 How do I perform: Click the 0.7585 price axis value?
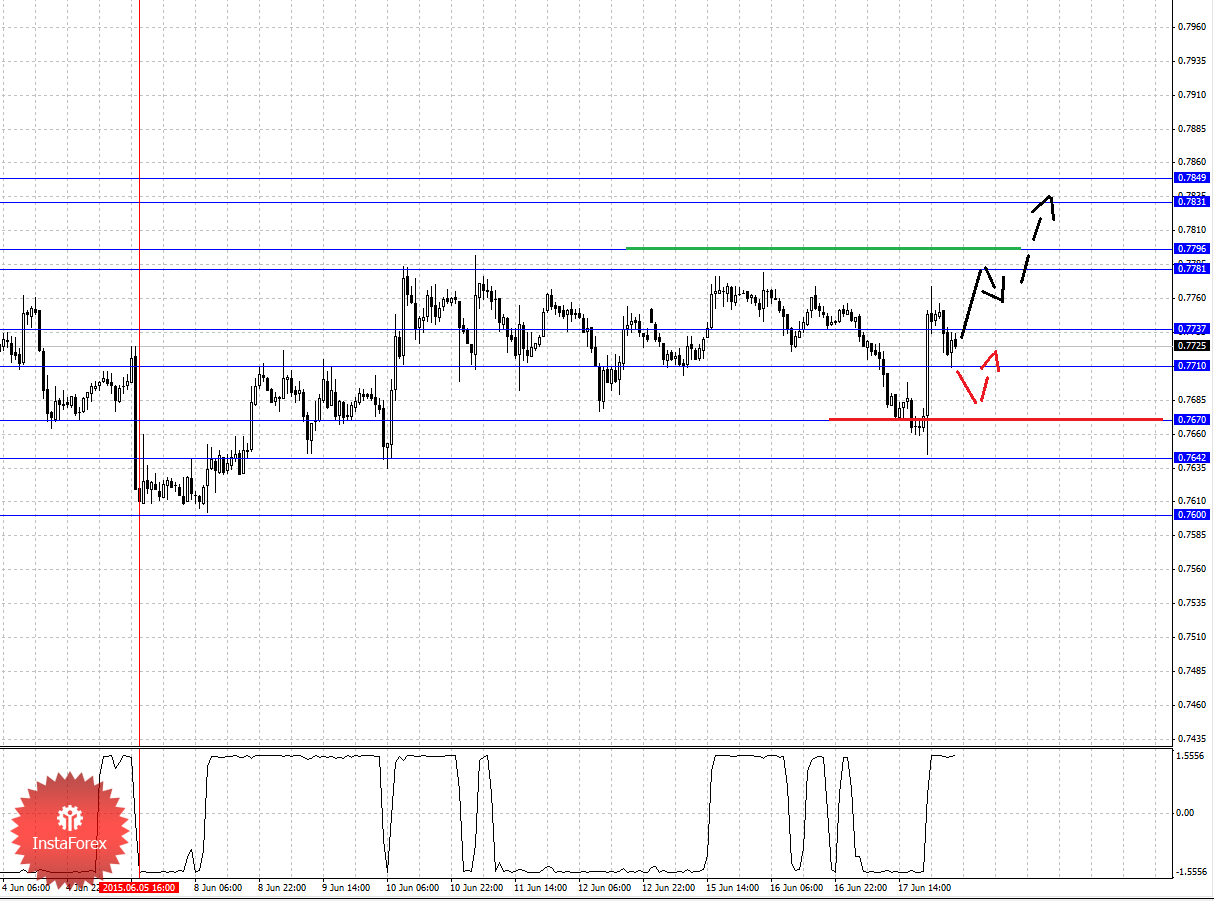1192,534
